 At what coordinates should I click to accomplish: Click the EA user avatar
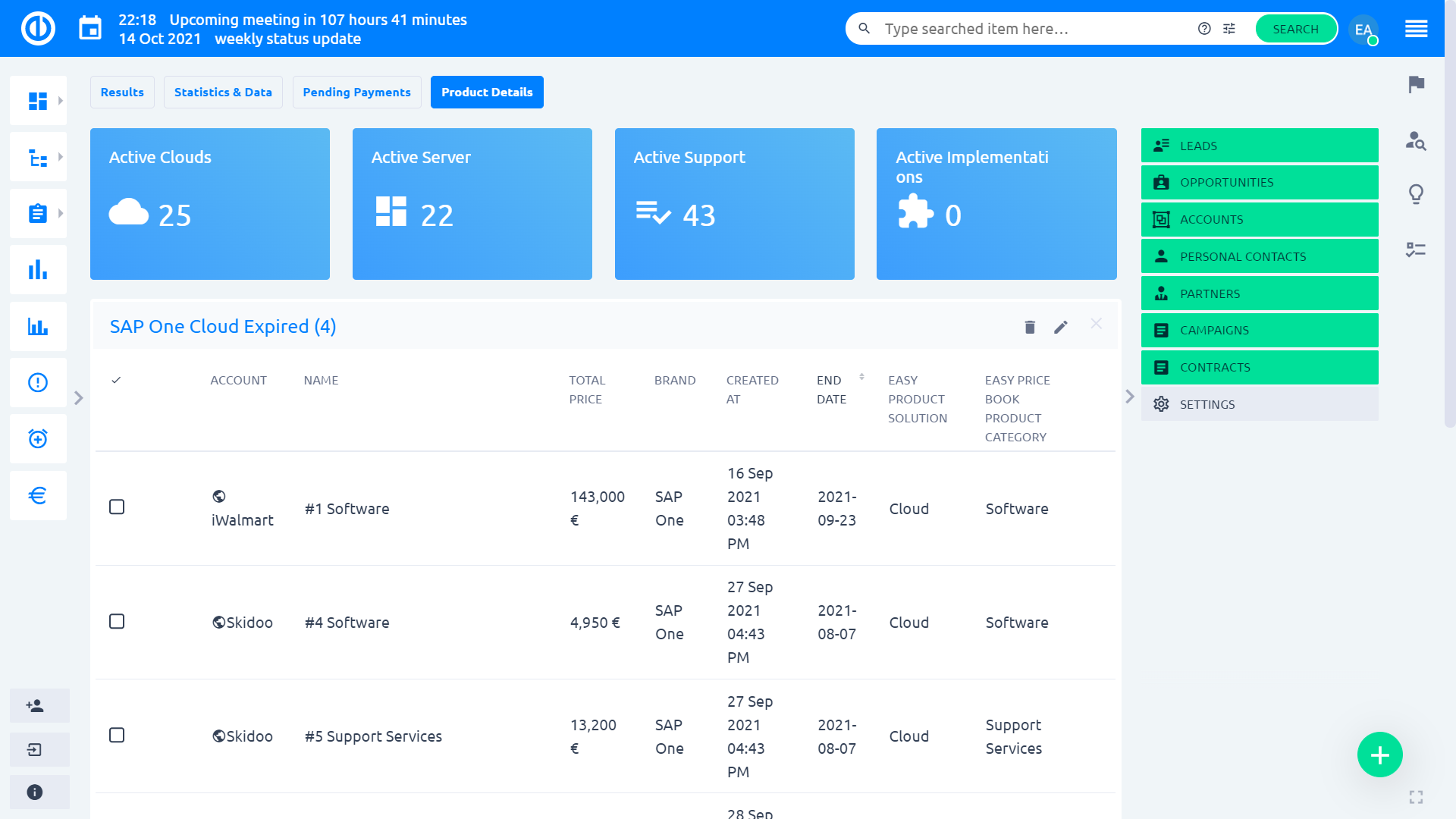tap(1363, 30)
